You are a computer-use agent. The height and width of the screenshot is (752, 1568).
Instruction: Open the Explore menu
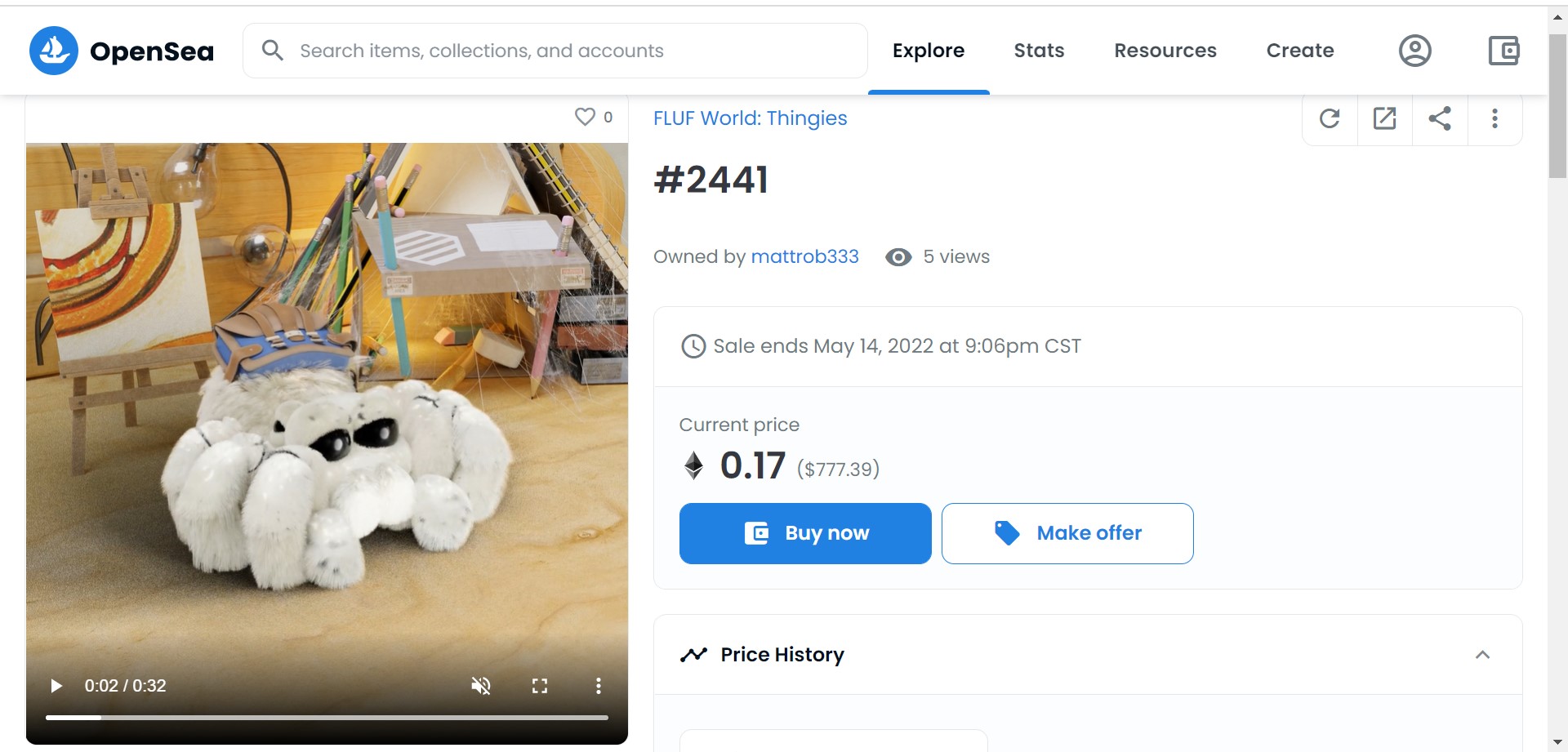click(x=928, y=51)
